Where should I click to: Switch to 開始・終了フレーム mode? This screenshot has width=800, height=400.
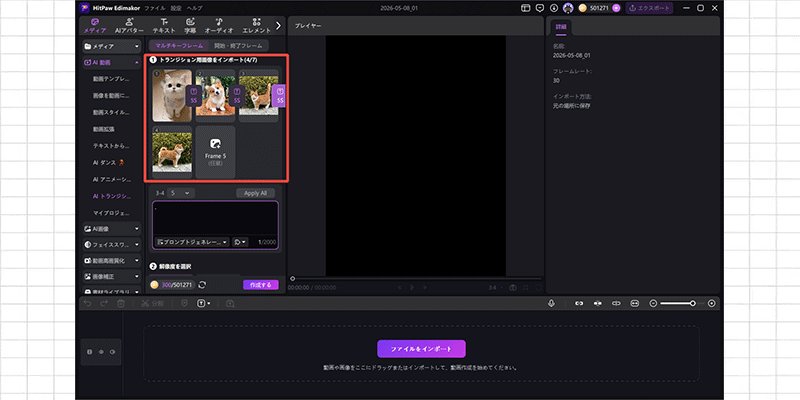(x=238, y=45)
